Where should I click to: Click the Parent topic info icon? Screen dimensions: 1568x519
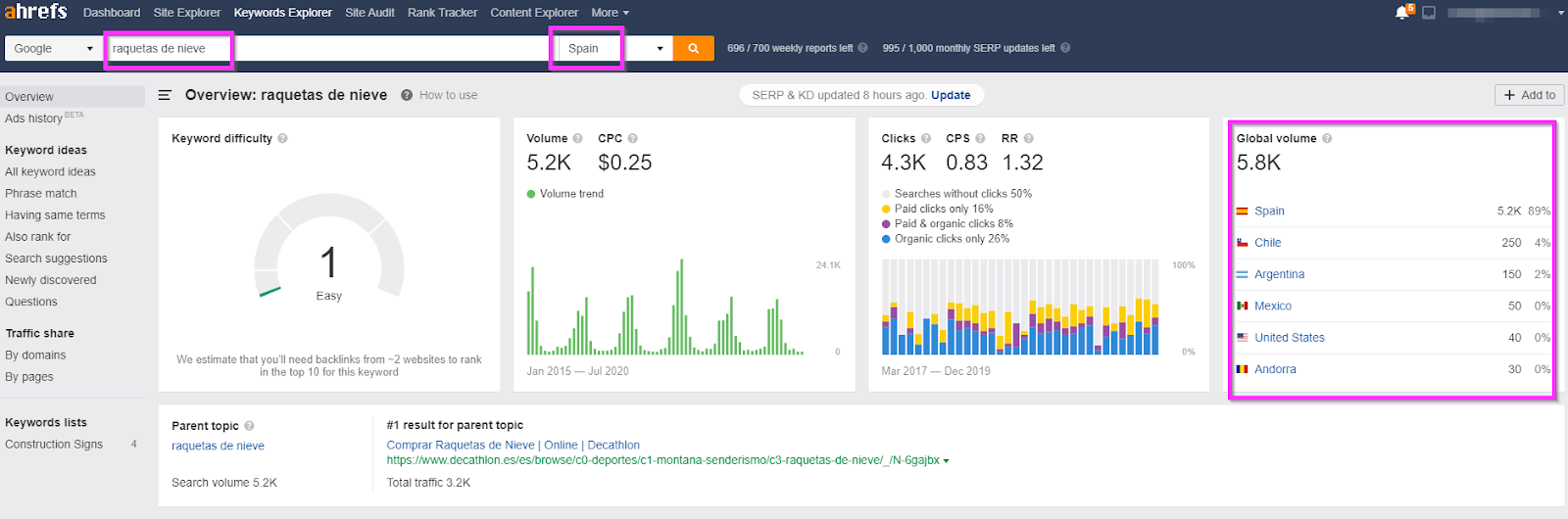(249, 426)
